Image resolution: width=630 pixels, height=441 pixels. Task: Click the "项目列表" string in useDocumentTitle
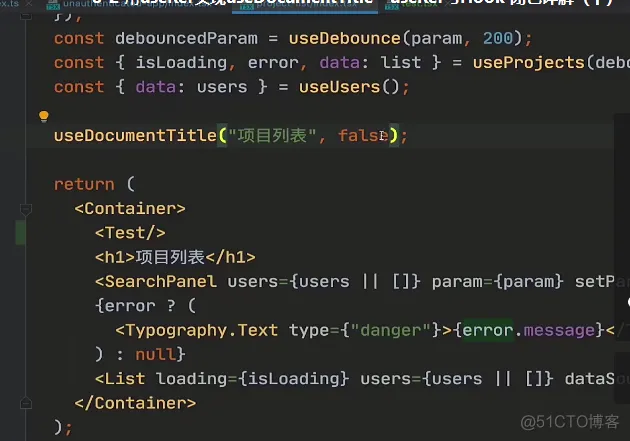(x=272, y=136)
